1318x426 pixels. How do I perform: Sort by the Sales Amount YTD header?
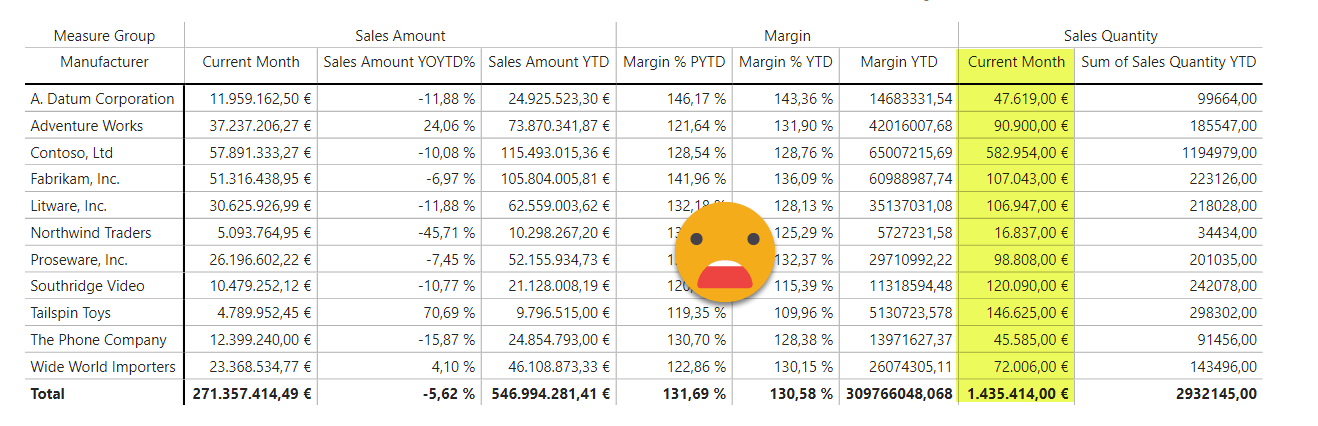click(x=548, y=62)
